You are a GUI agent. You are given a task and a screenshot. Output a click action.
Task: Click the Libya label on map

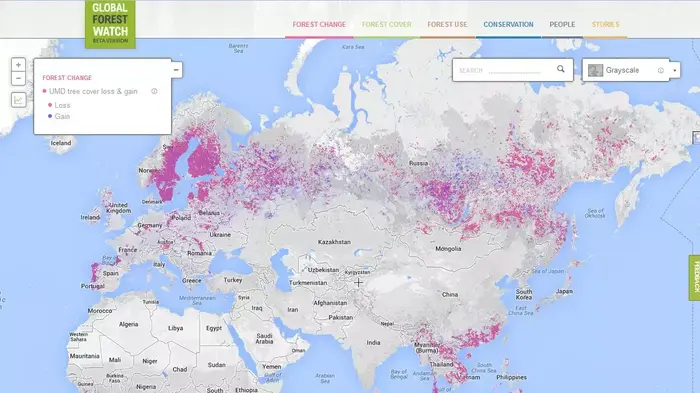(x=175, y=328)
